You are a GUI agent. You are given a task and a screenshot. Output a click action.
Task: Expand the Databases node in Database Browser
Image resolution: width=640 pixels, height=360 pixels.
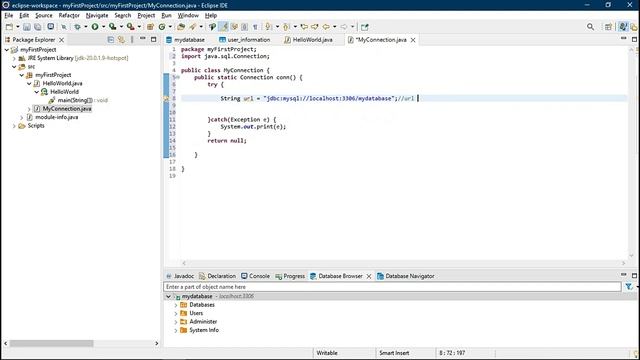[x=176, y=305]
